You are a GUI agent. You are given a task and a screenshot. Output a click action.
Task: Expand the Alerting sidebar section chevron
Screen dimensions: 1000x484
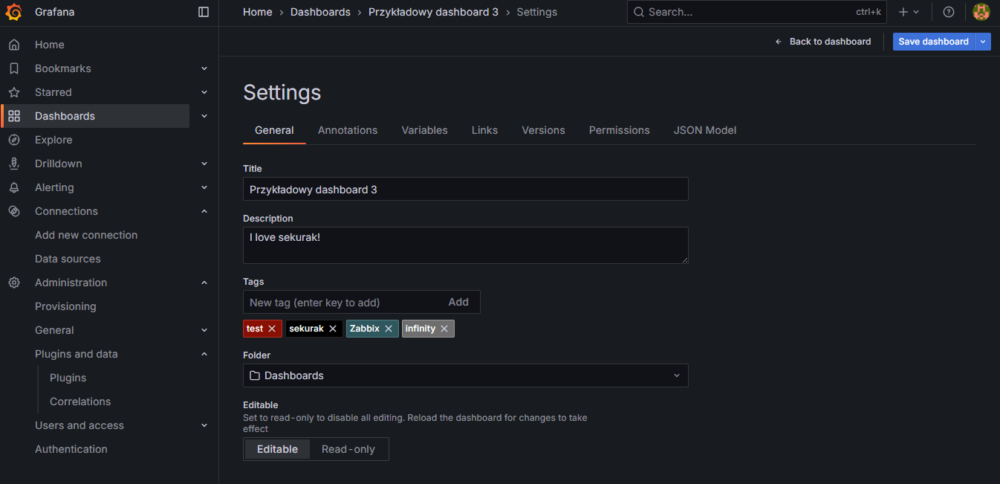point(204,188)
